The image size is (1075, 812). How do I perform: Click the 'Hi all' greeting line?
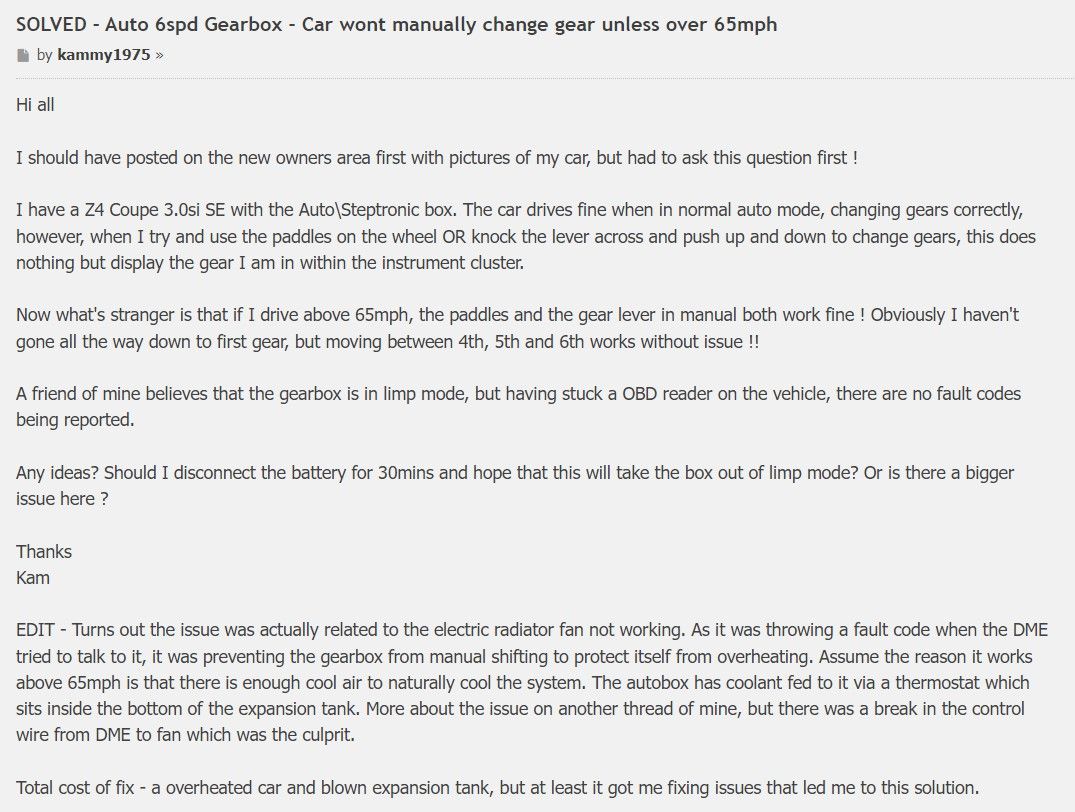(35, 105)
